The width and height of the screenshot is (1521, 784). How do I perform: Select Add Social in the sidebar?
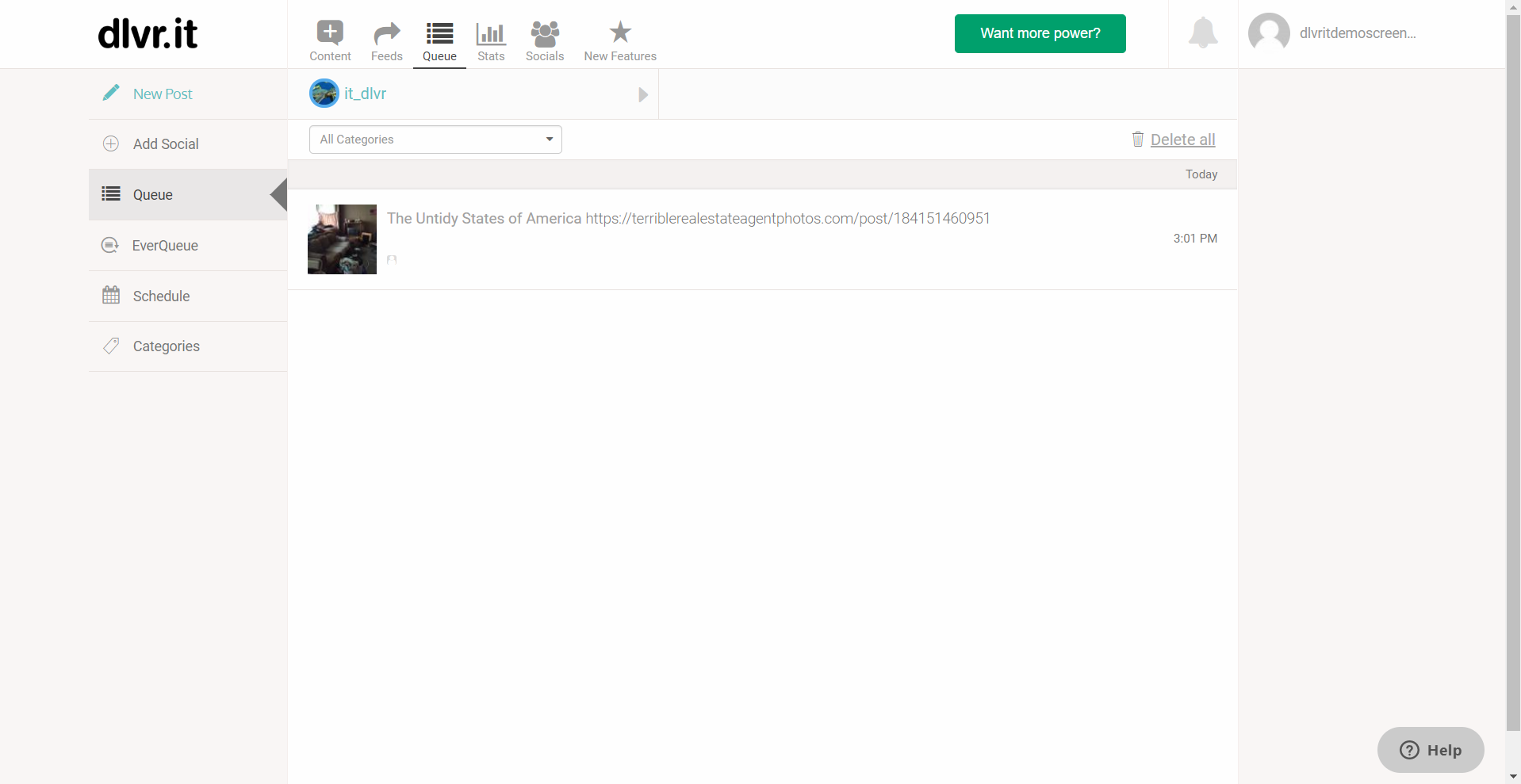(x=188, y=144)
